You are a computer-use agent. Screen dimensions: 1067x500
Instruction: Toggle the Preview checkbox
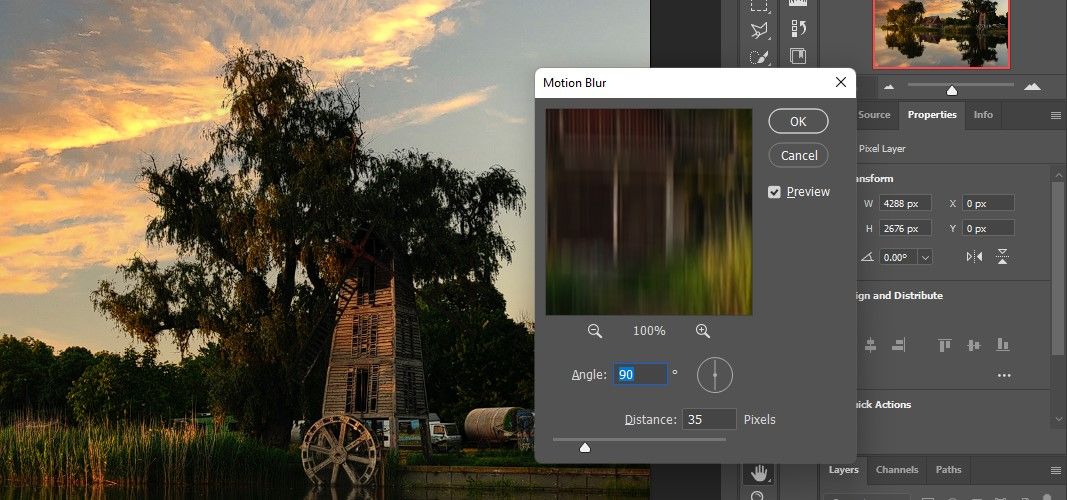pos(774,192)
